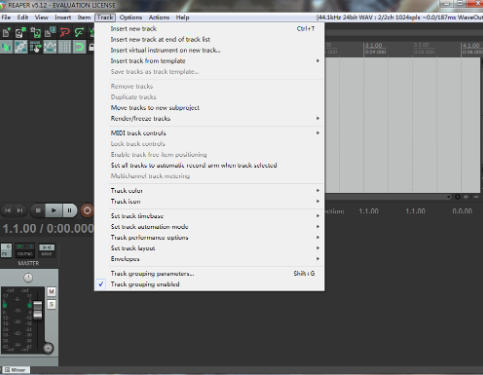Toggle the grid lines toolbar icon
Screen dimensions: 483x375
coord(65,47)
